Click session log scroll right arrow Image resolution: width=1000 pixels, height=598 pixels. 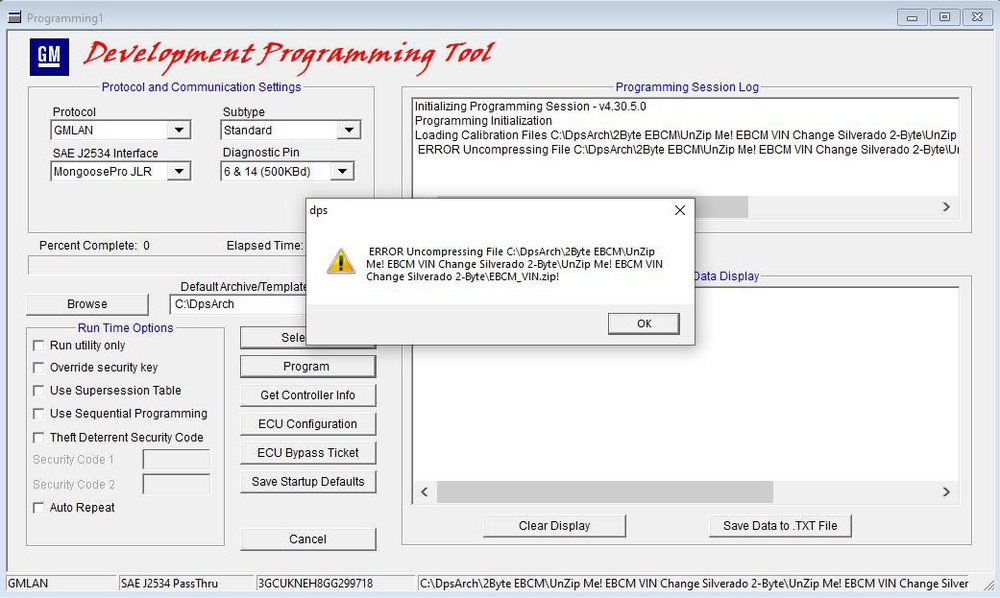tap(946, 207)
